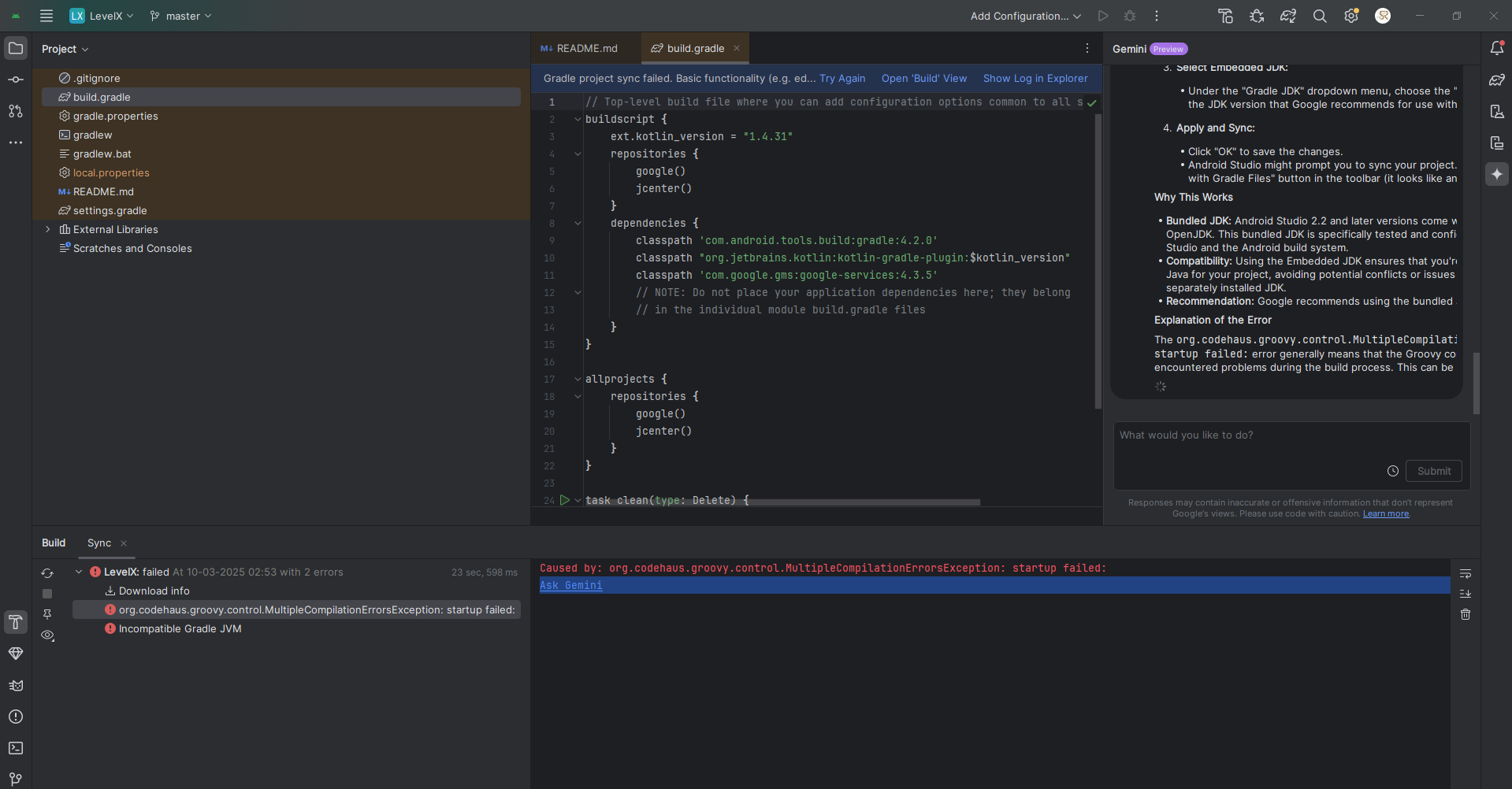
Task: Open the Add Configuration dropdown
Action: tap(1026, 16)
